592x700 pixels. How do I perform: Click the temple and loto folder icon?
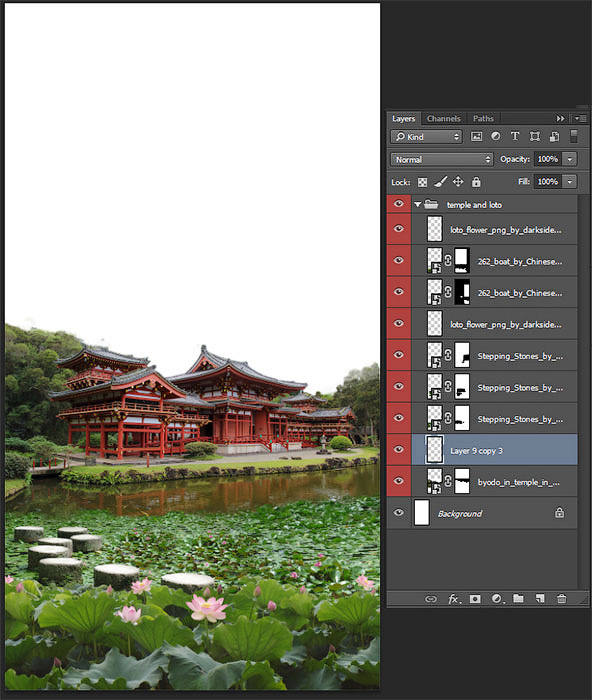point(431,204)
